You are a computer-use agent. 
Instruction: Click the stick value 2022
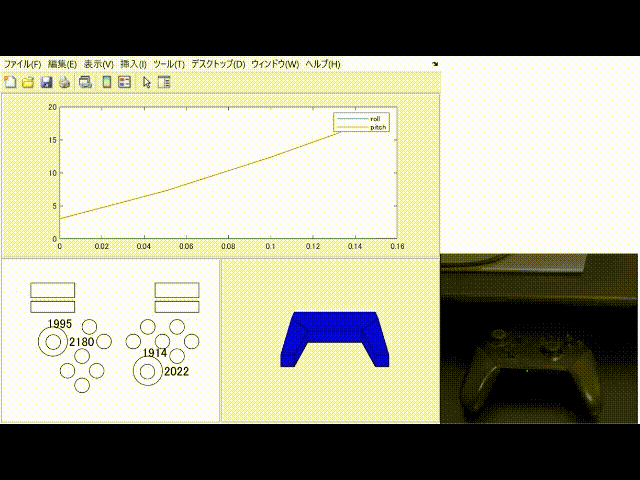pos(176,371)
